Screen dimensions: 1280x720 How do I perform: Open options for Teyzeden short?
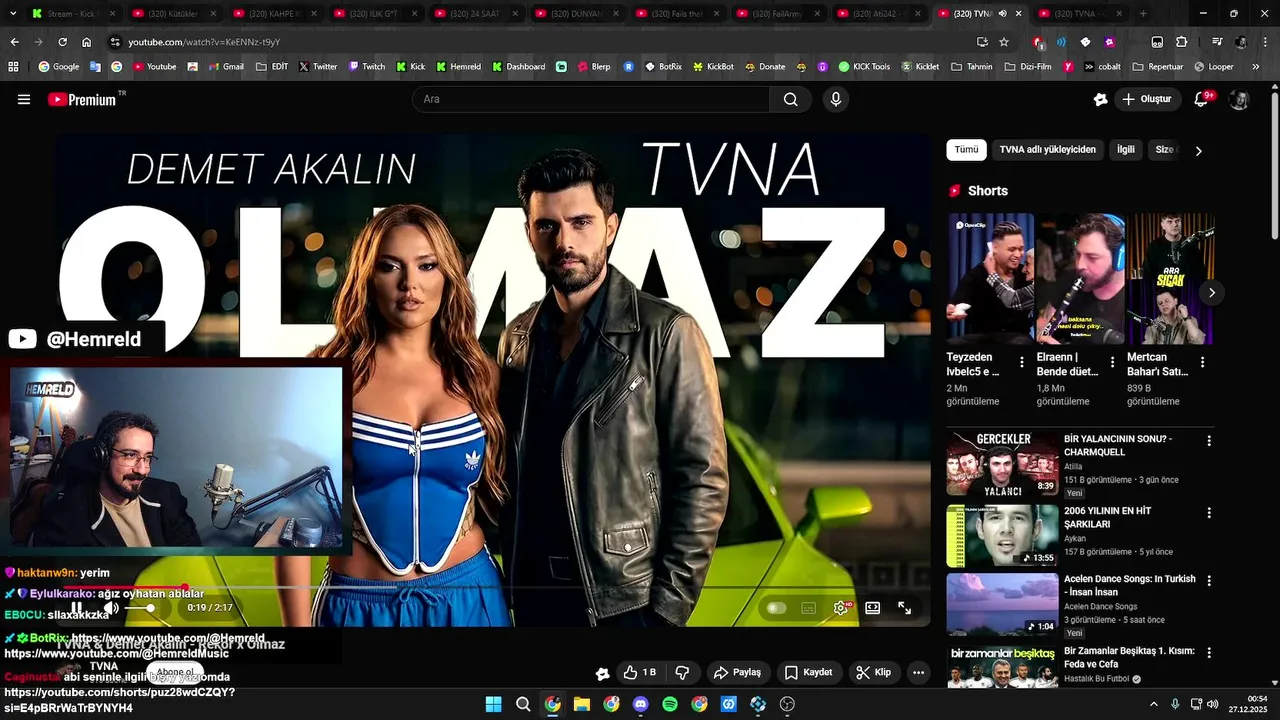[x=1022, y=362]
